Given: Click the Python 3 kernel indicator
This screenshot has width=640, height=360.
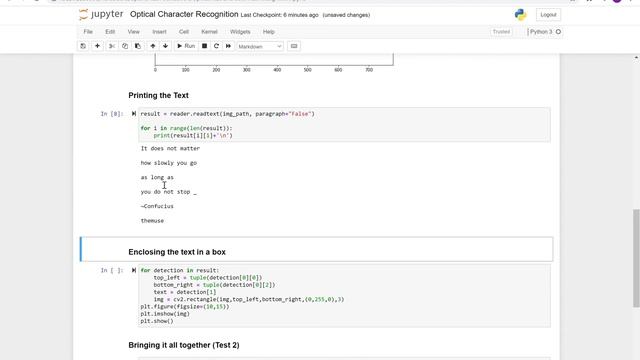Looking at the screenshot, I should [541, 32].
